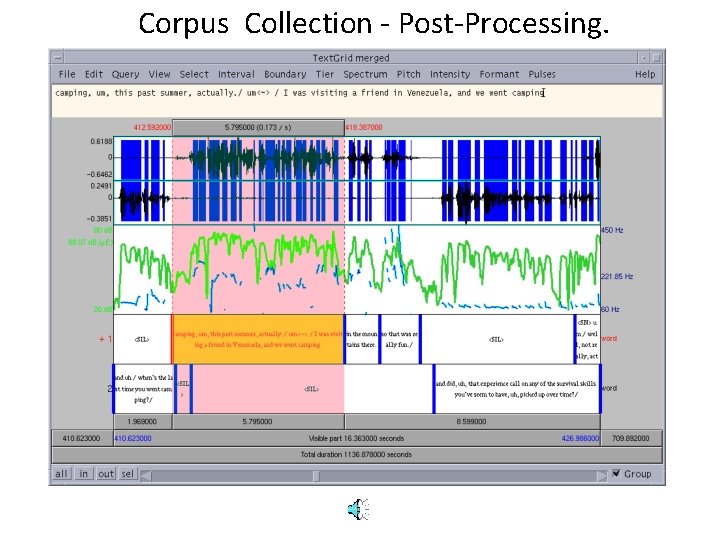The image size is (720, 540).
Task: Open the Select menu
Action: [x=194, y=74]
